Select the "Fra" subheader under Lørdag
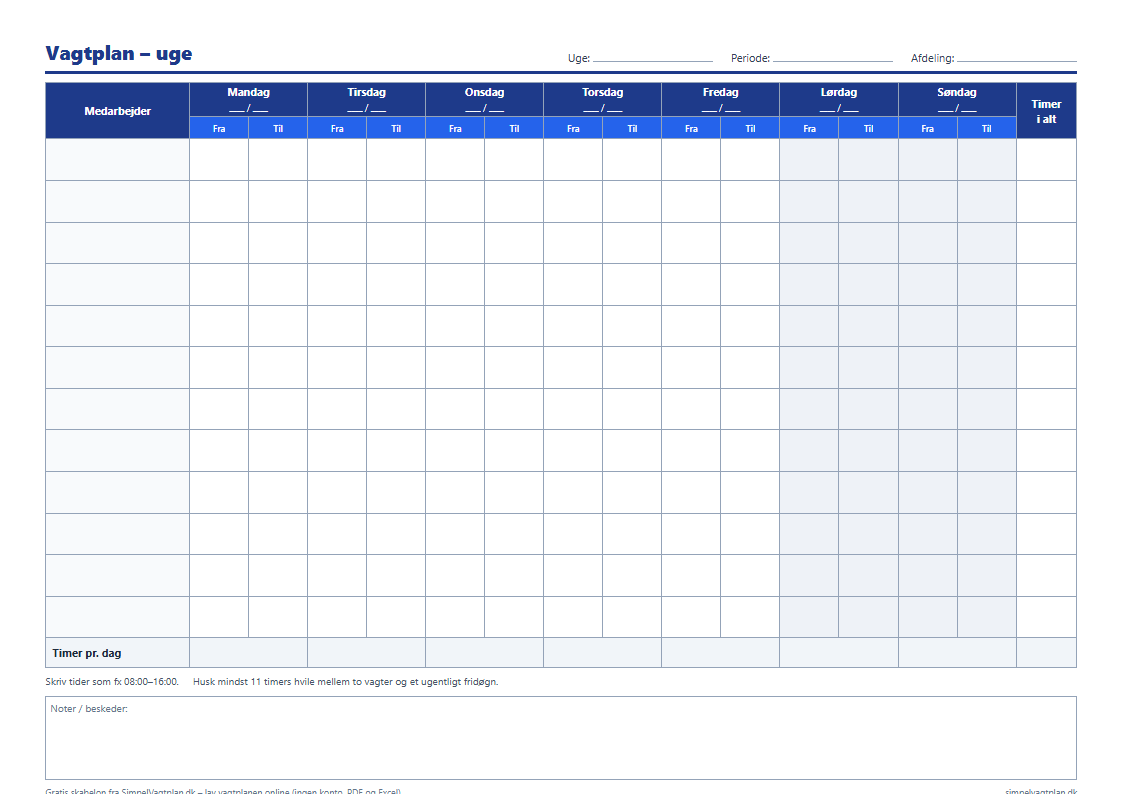This screenshot has height=794, width=1123. [809, 128]
